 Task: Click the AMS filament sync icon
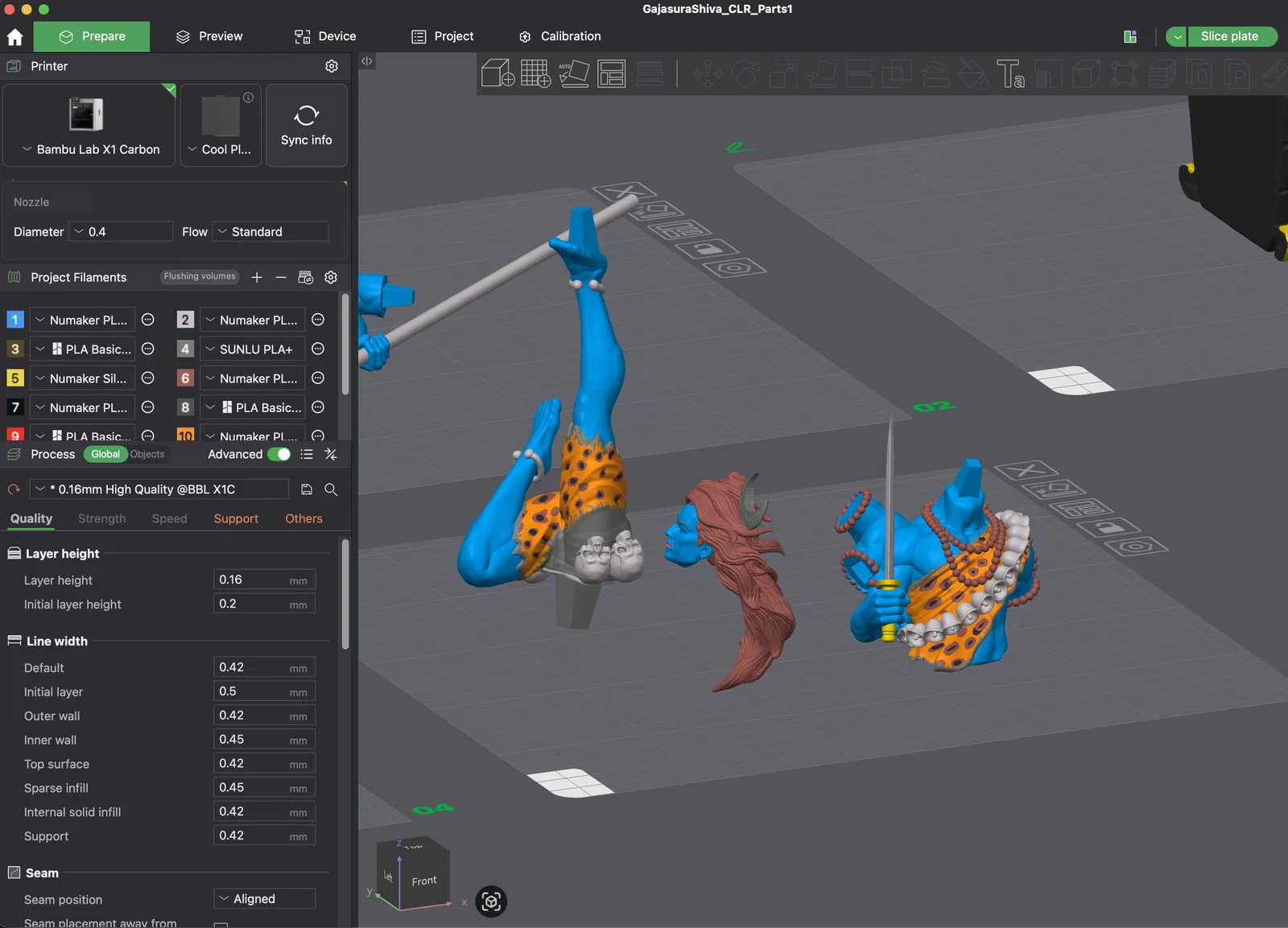306,277
